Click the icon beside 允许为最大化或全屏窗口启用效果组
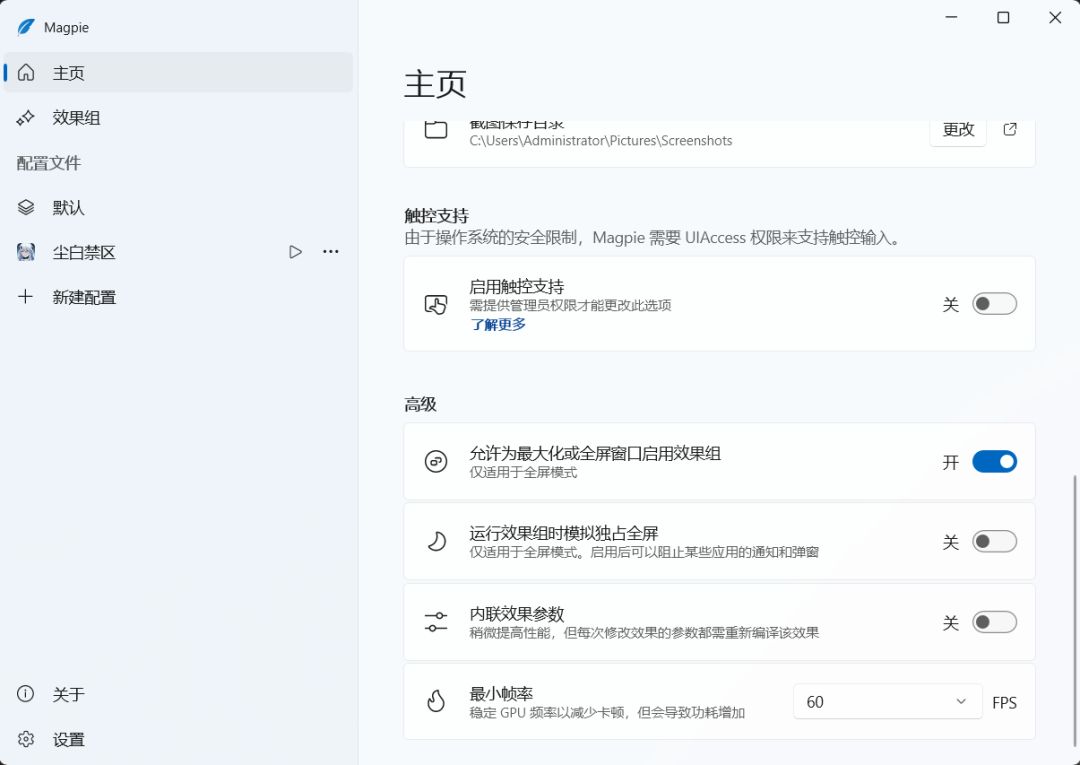 pos(436,461)
